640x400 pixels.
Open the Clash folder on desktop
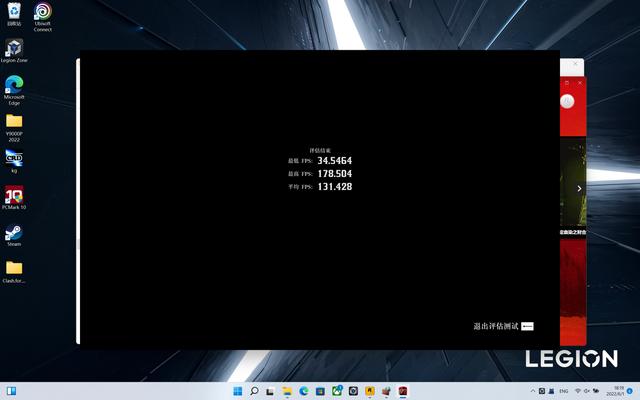(x=14, y=268)
